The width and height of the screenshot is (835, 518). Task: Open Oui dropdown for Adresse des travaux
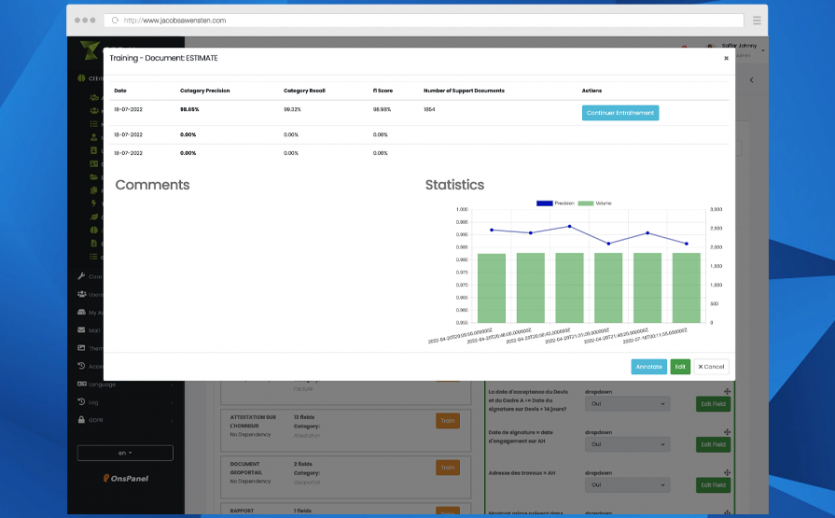point(627,485)
